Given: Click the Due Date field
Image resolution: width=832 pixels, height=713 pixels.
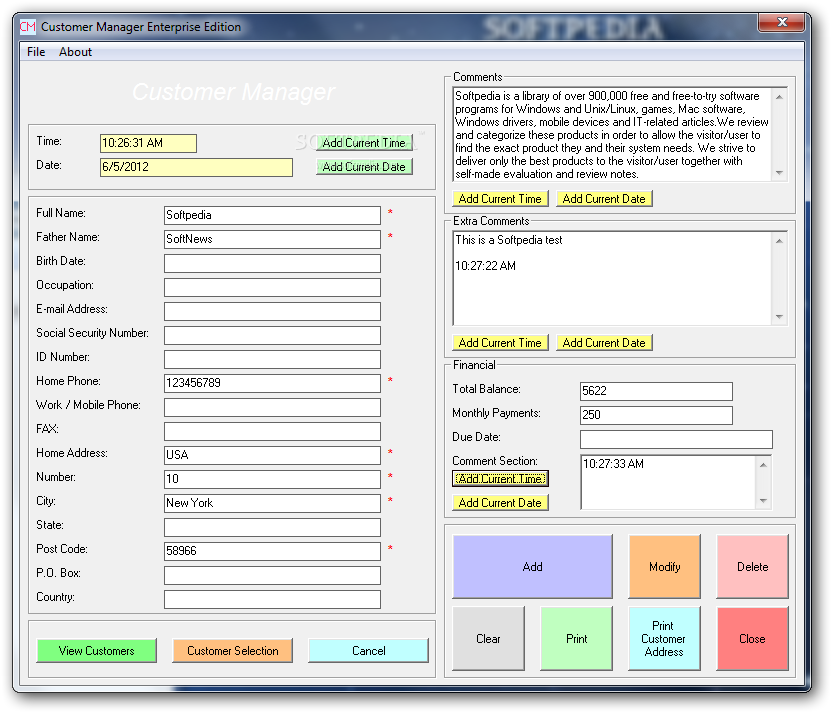Looking at the screenshot, I should coord(676,439).
